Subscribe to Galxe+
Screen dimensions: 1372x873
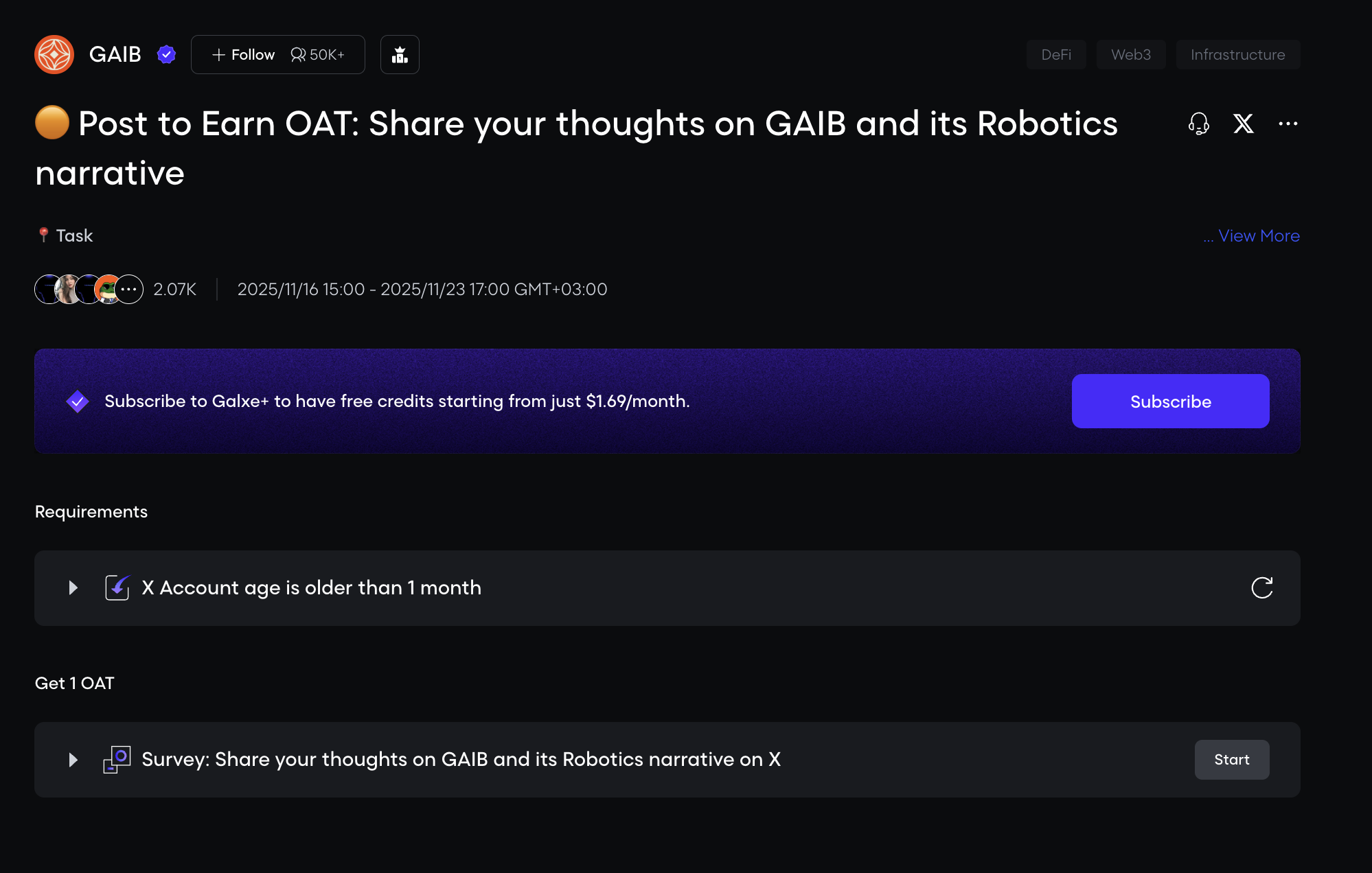tap(1170, 401)
